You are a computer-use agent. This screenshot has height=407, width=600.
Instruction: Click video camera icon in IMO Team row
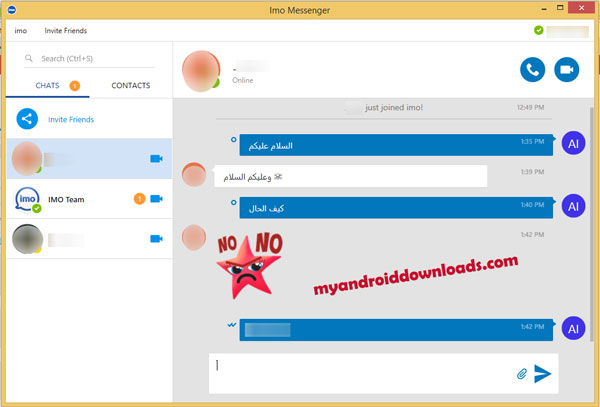(156, 199)
